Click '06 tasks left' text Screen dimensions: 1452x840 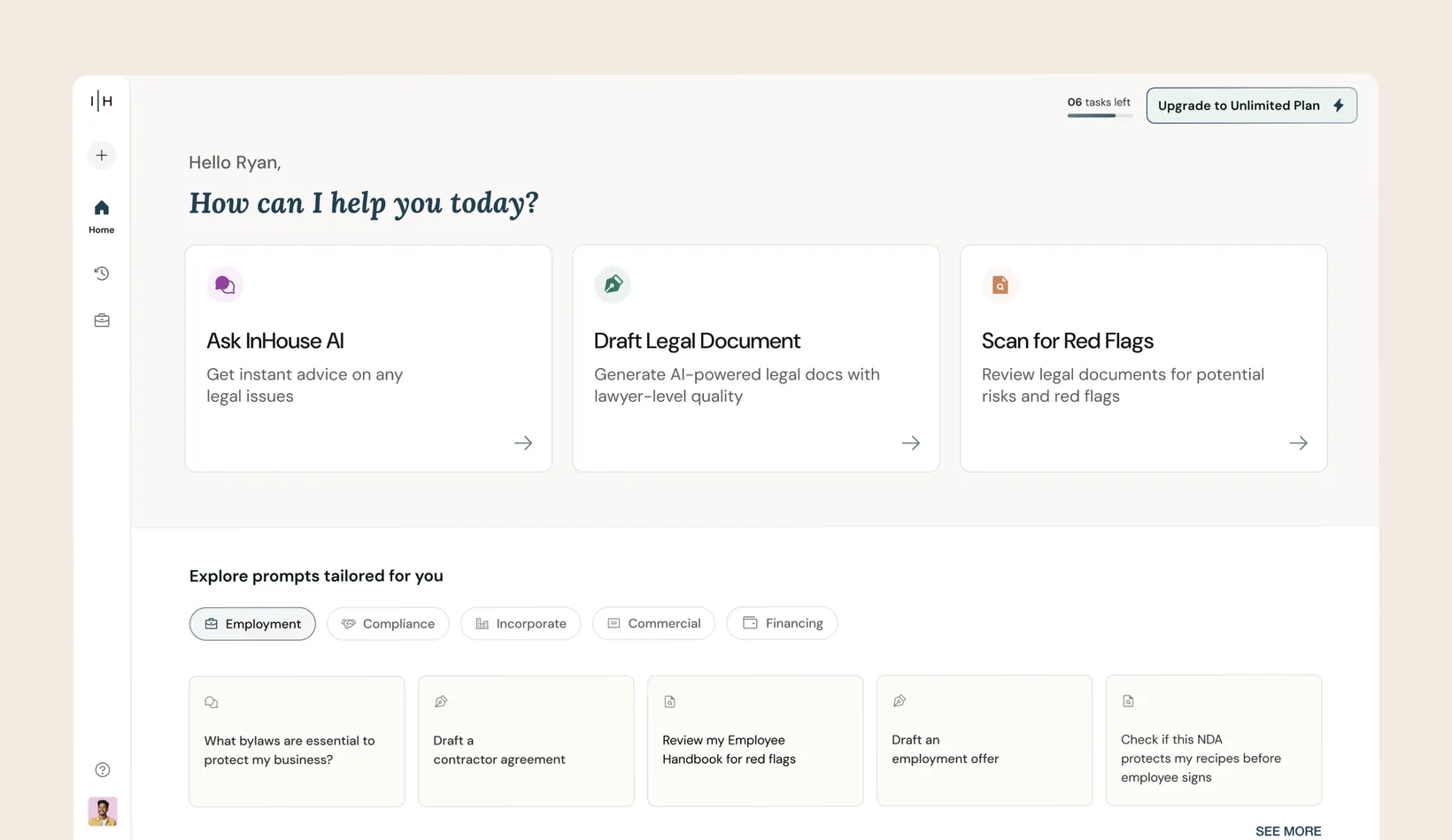tap(1099, 103)
